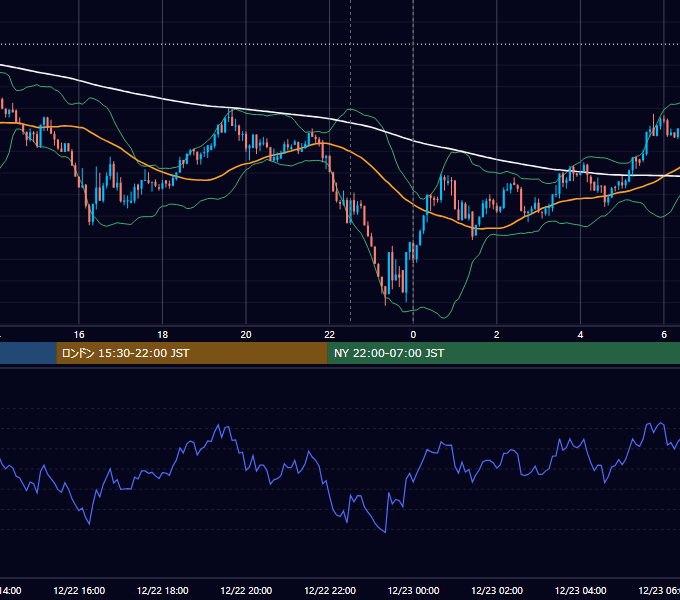Click hour label 16 on upper axis
This screenshot has height=600, width=680.
(79, 335)
